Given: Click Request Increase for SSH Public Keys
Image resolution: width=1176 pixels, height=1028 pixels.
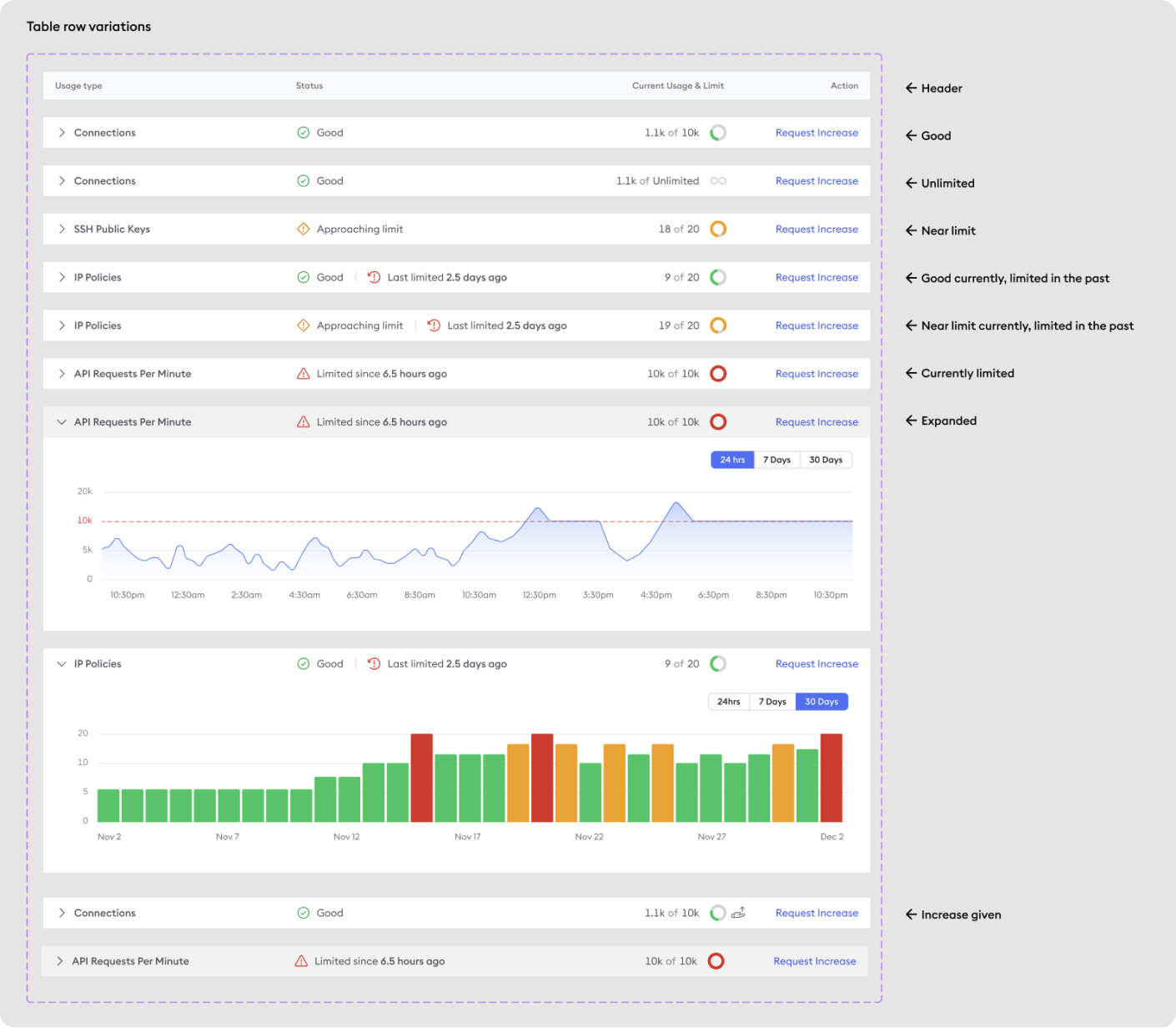Looking at the screenshot, I should (817, 229).
